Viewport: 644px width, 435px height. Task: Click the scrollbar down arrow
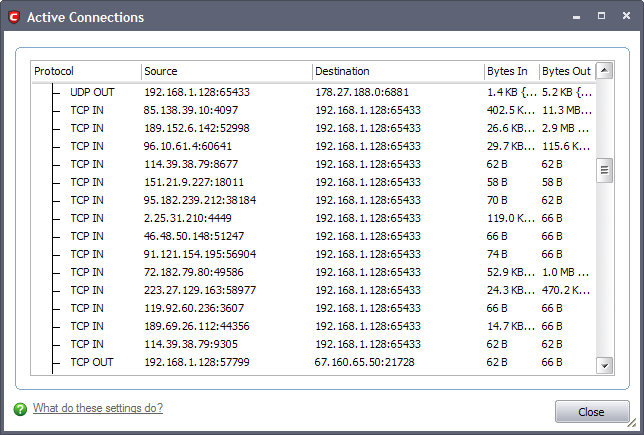tap(604, 366)
